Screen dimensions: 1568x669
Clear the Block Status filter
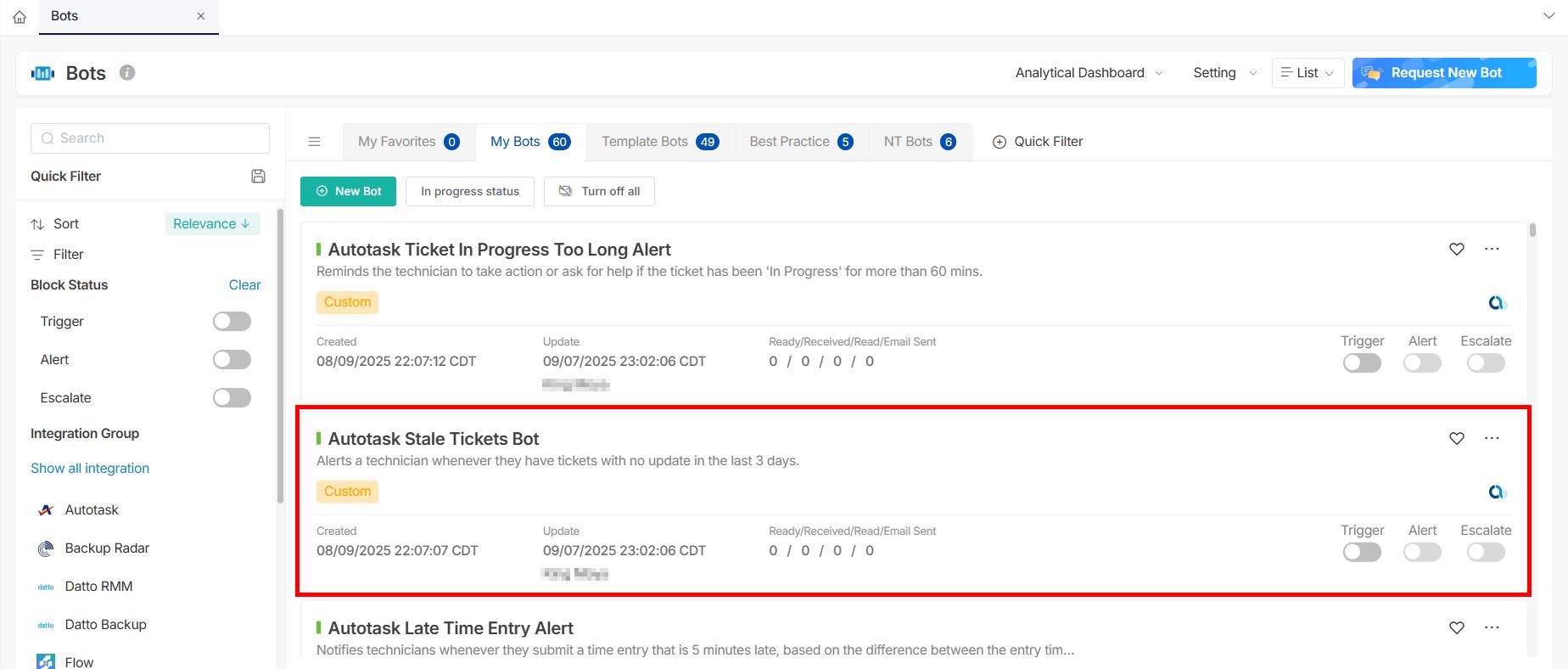[x=244, y=285]
